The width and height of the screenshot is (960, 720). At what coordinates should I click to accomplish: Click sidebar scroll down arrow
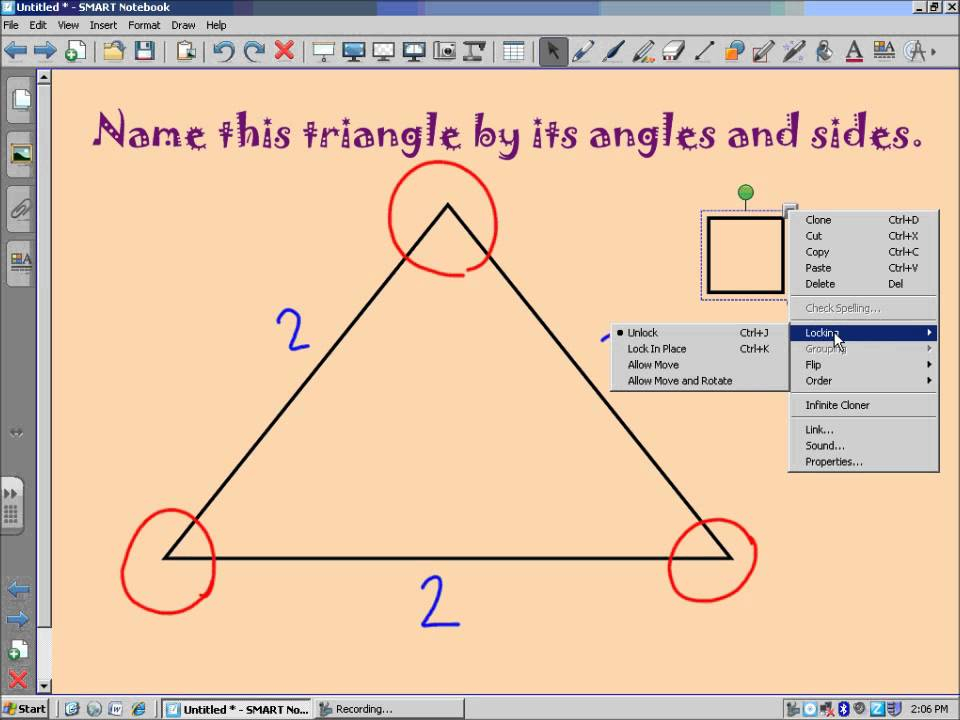pyautogui.click(x=43, y=686)
